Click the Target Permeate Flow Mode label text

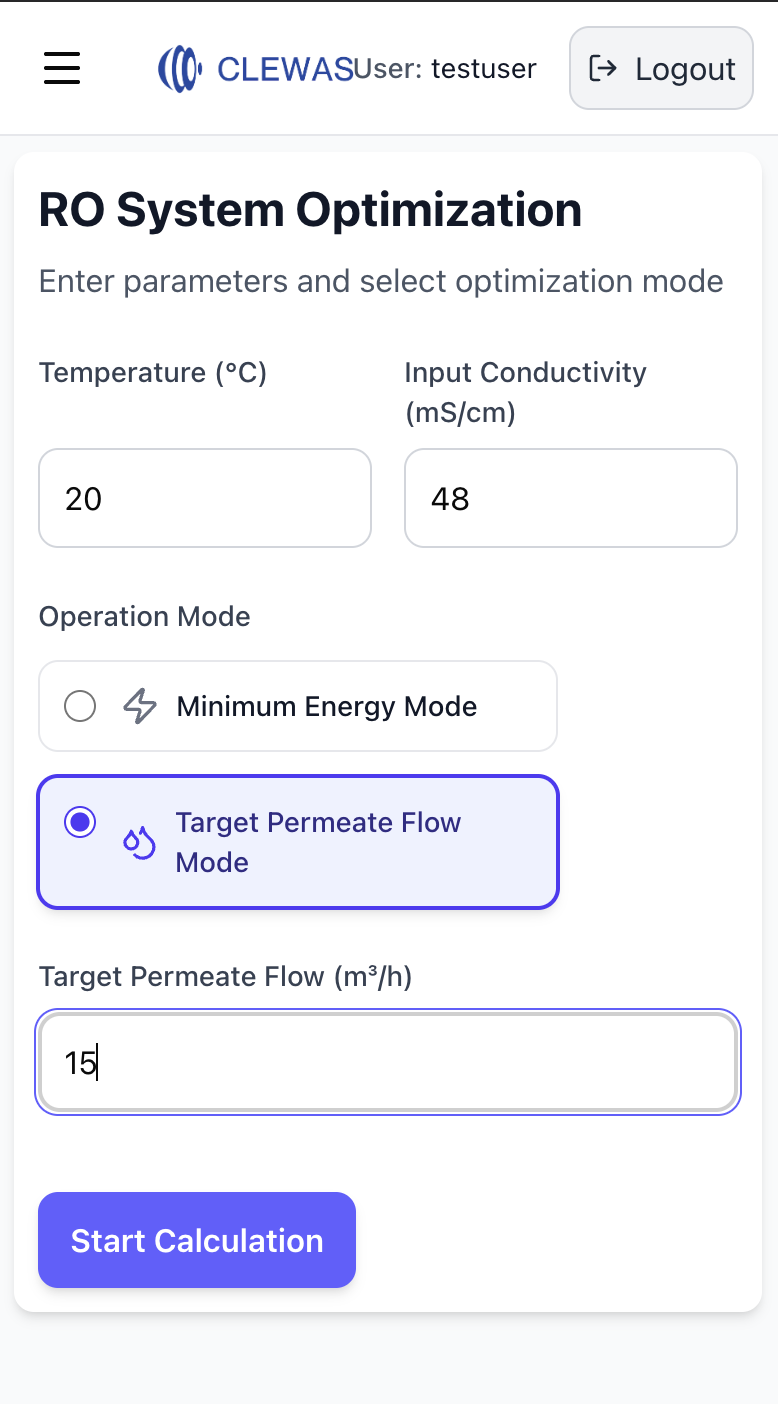click(x=318, y=842)
